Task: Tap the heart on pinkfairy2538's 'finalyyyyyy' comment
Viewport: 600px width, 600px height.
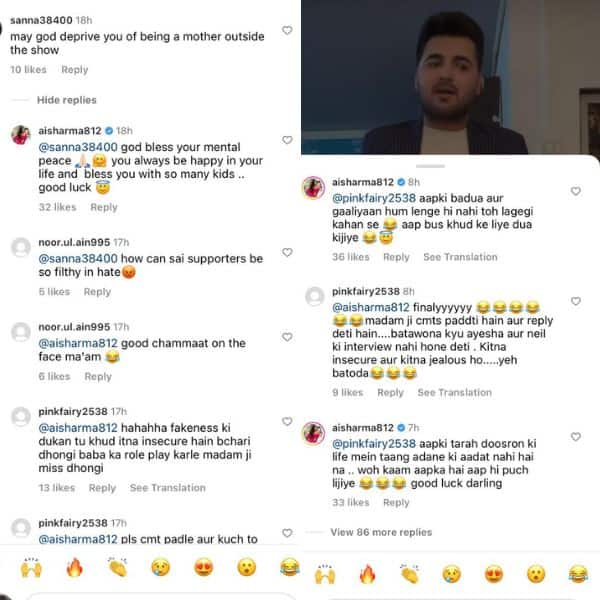Action: click(x=576, y=302)
